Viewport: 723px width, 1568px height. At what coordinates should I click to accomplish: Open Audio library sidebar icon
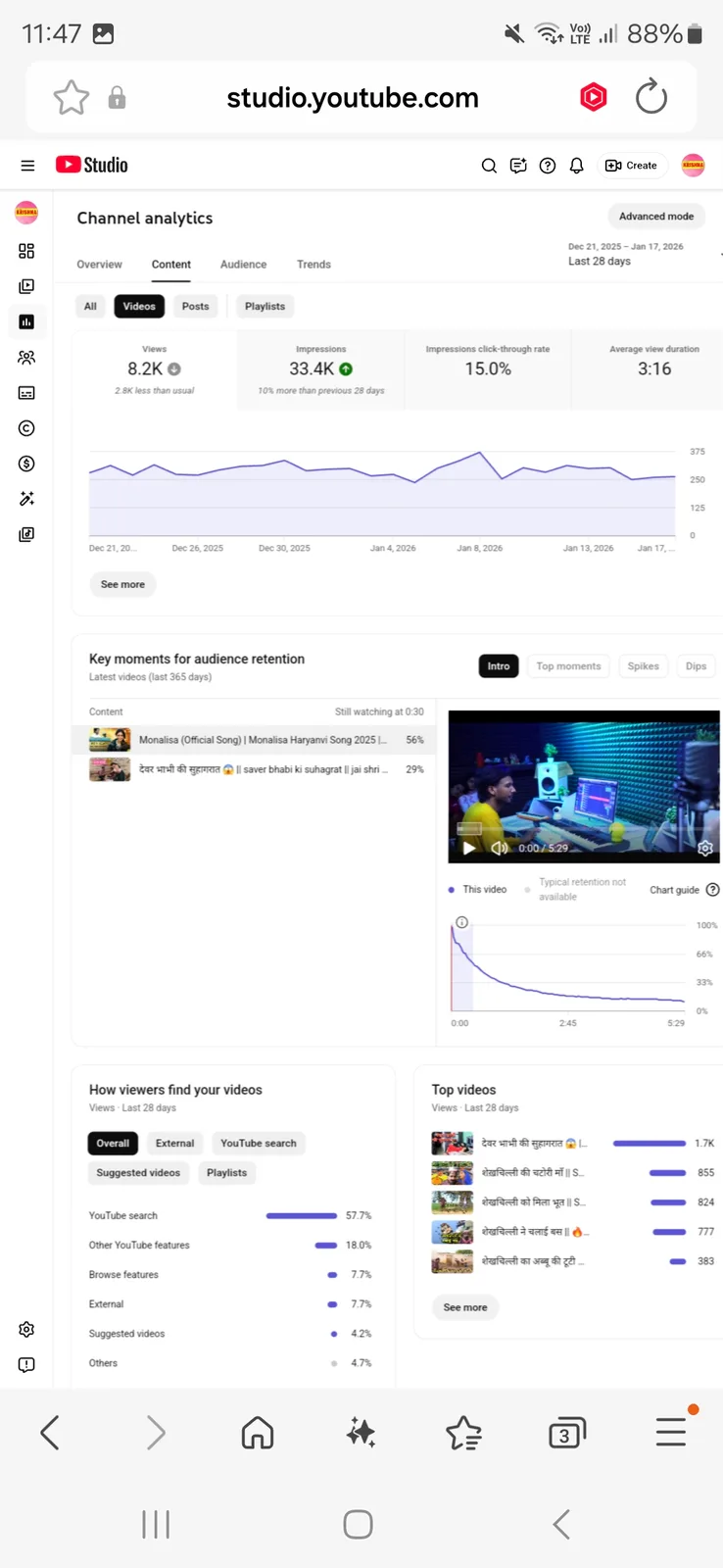click(26, 534)
